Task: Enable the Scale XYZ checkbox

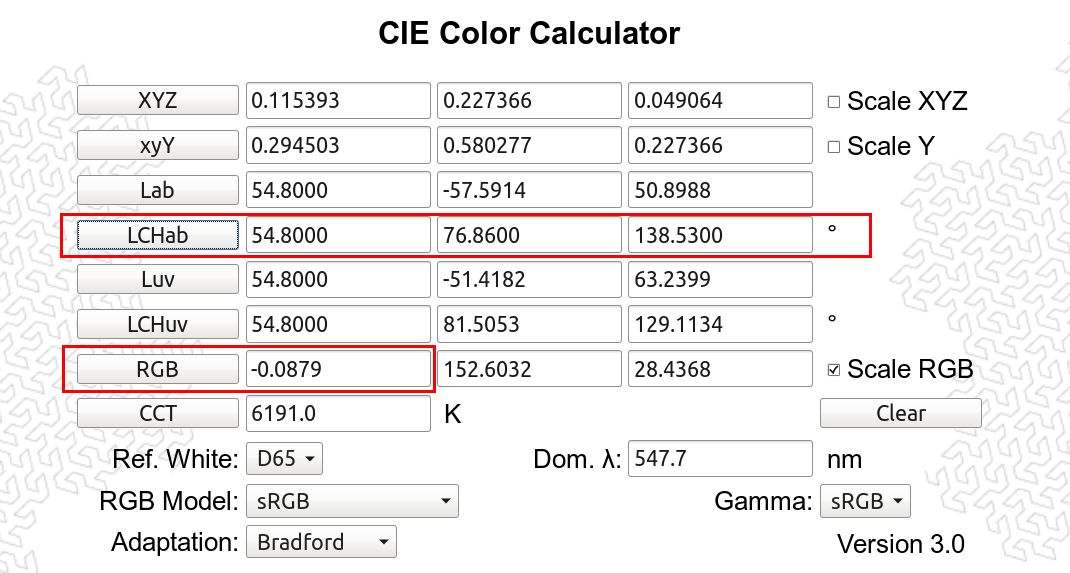Action: (833, 102)
